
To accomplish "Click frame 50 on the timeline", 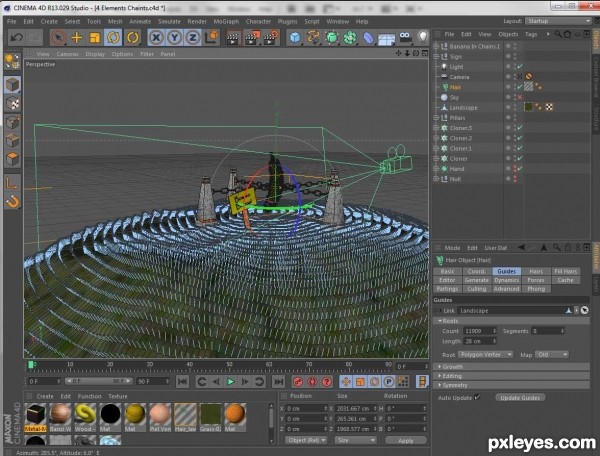I will pos(229,366).
